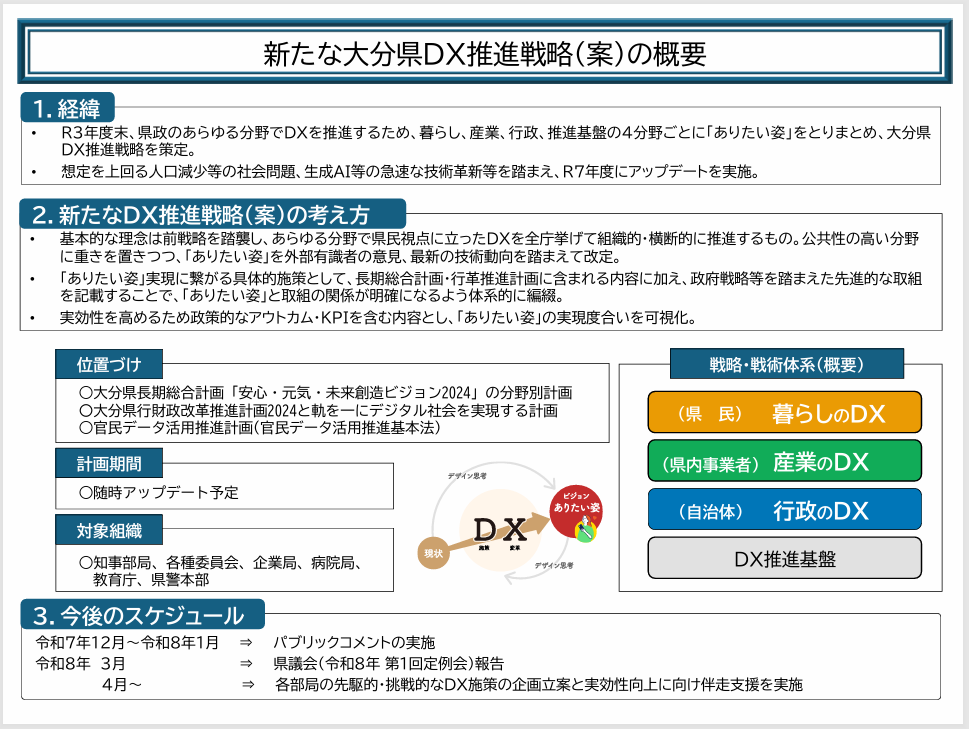This screenshot has height=729, width=969.
Task: Click the arrow before 県議会 報告 line
Action: point(245,663)
